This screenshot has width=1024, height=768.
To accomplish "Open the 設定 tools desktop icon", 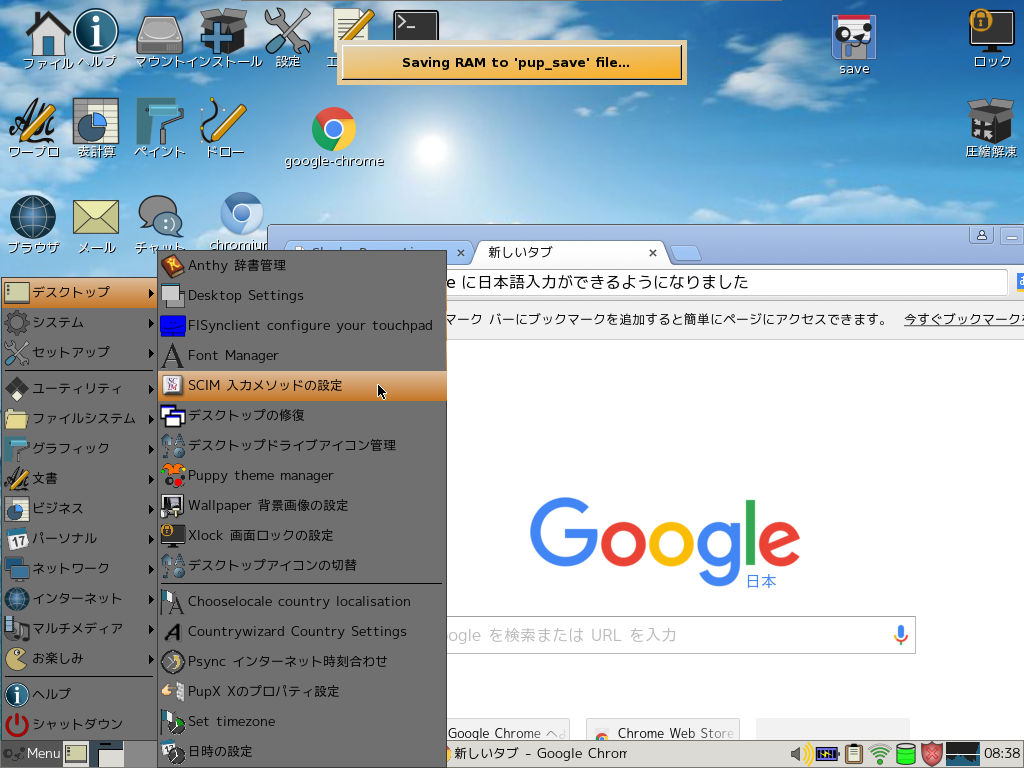I will coord(287,39).
